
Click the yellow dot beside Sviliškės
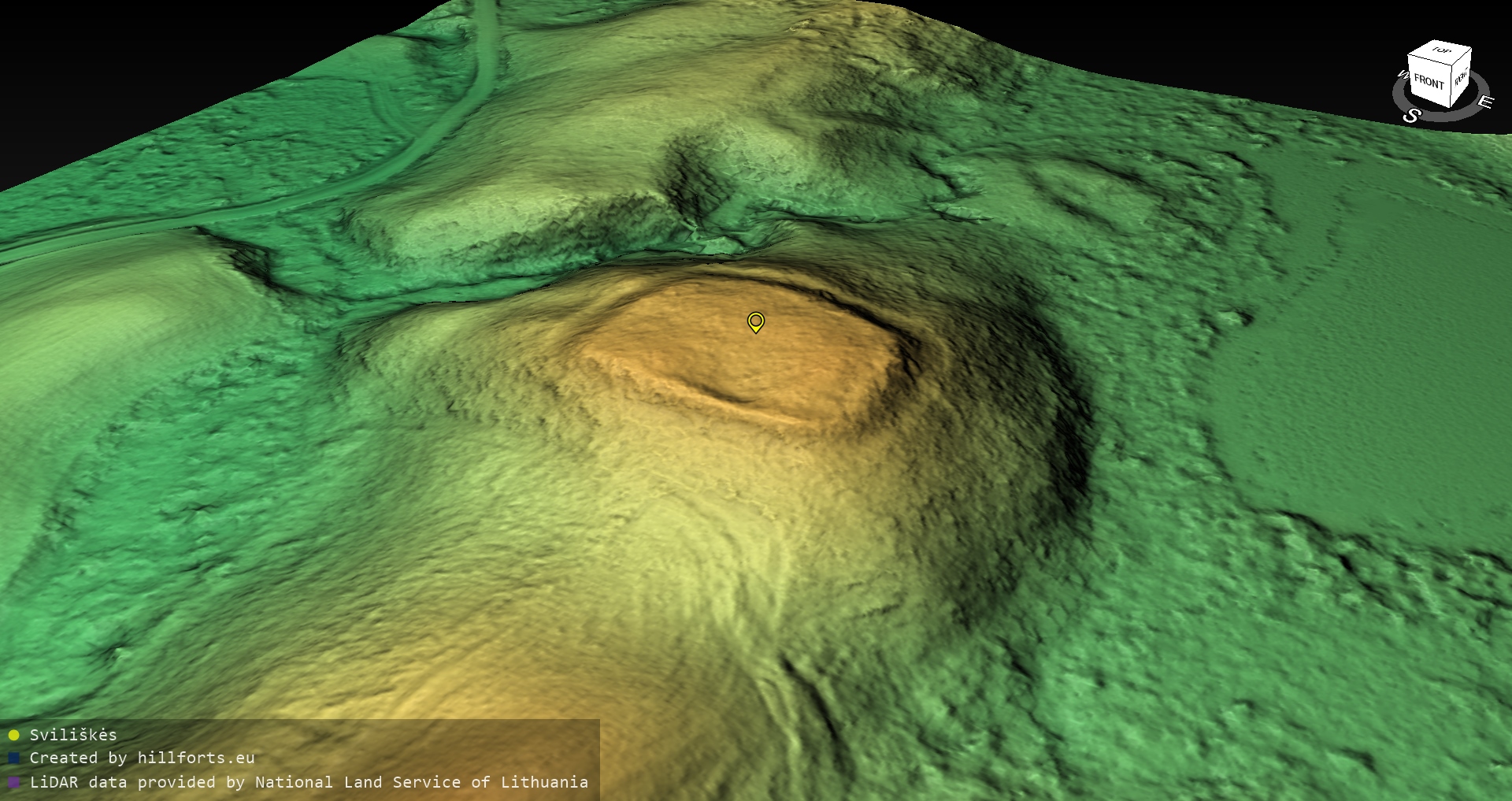13,736
